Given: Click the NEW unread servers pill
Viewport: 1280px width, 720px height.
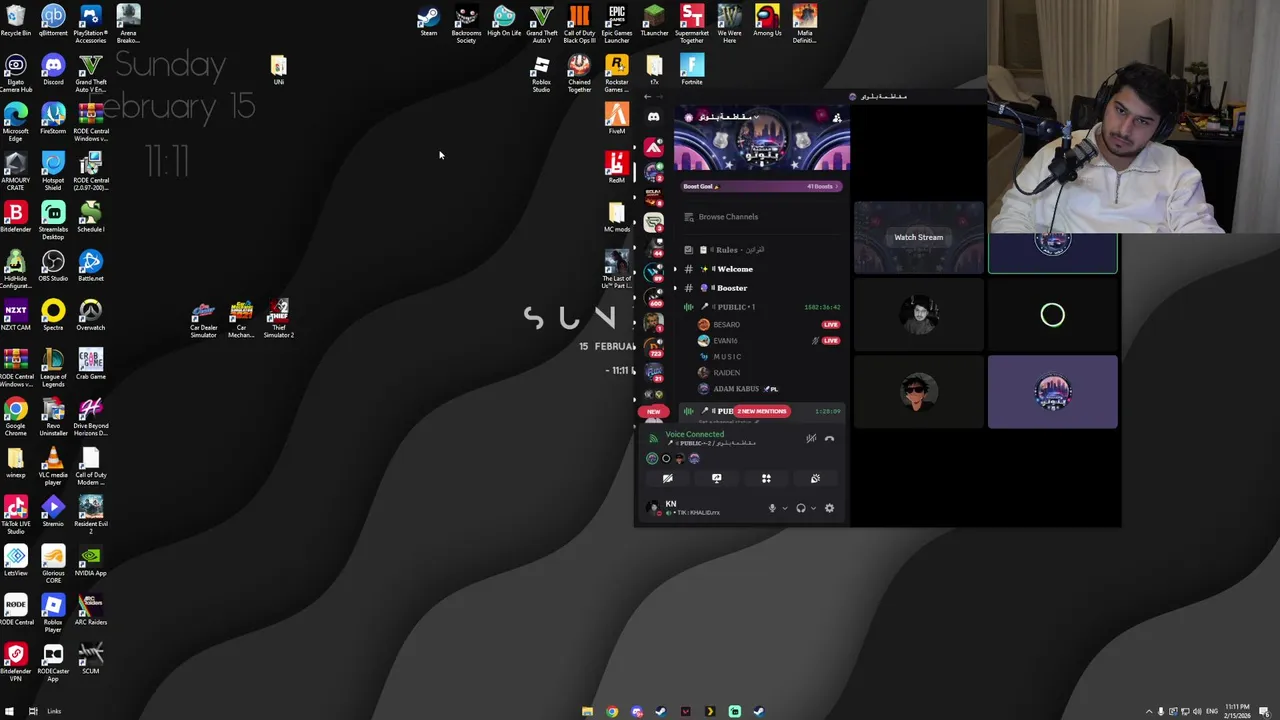Looking at the screenshot, I should click(x=653, y=412).
